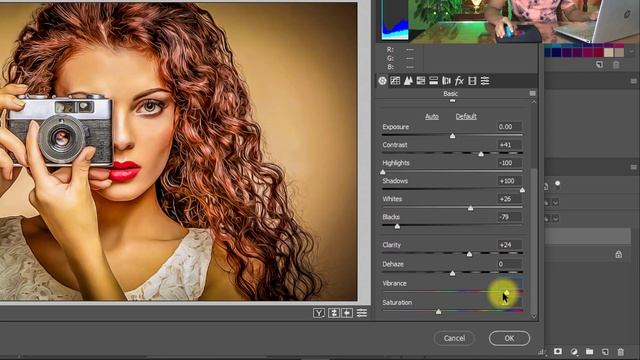Click the Exposure slider handle
Screen dimensions: 640x360
[452, 136]
